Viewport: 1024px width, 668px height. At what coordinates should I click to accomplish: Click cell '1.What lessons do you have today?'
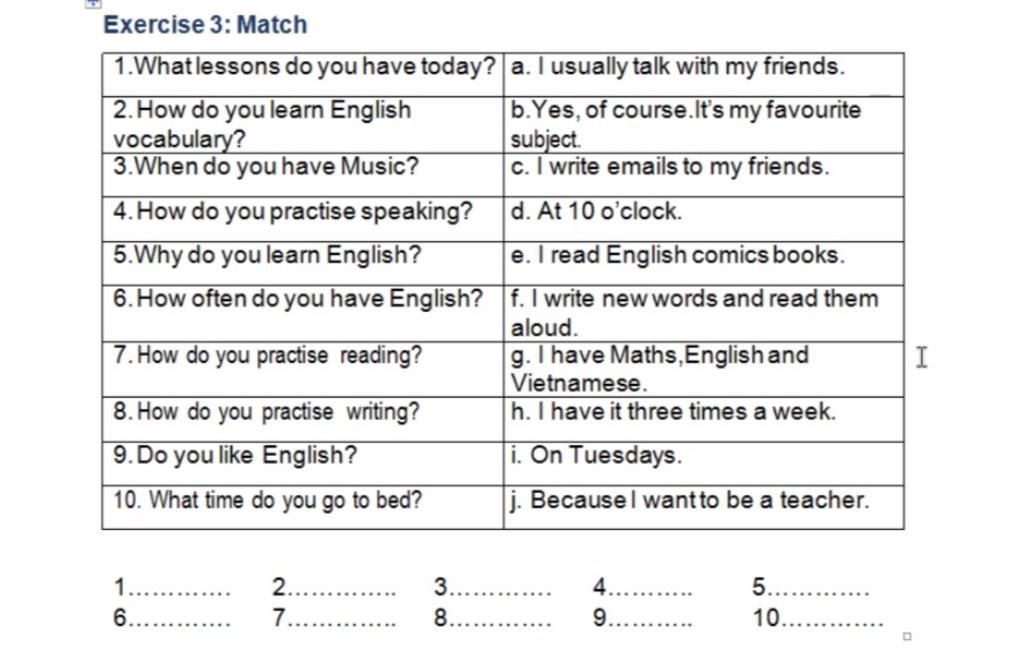coord(303,74)
